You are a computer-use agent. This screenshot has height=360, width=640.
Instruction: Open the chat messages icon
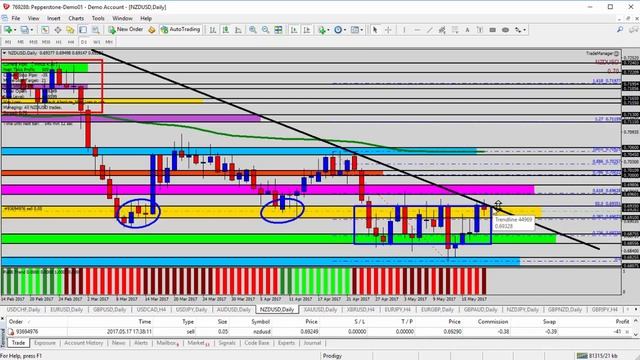pos(633,29)
